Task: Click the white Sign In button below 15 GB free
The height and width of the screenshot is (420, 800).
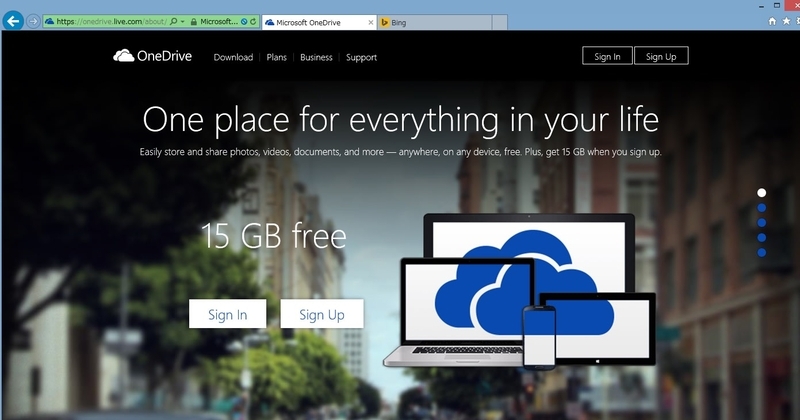Action: 228,314
